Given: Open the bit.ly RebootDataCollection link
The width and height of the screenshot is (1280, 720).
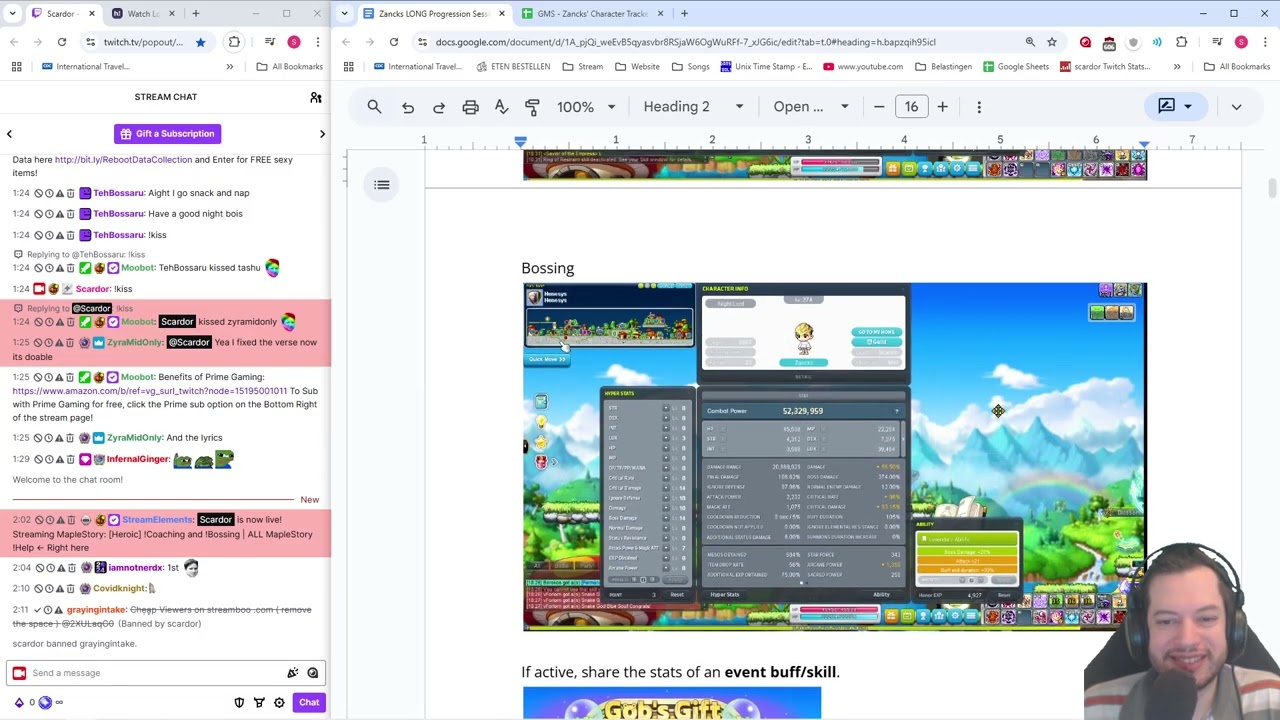Looking at the screenshot, I should pos(123,160).
